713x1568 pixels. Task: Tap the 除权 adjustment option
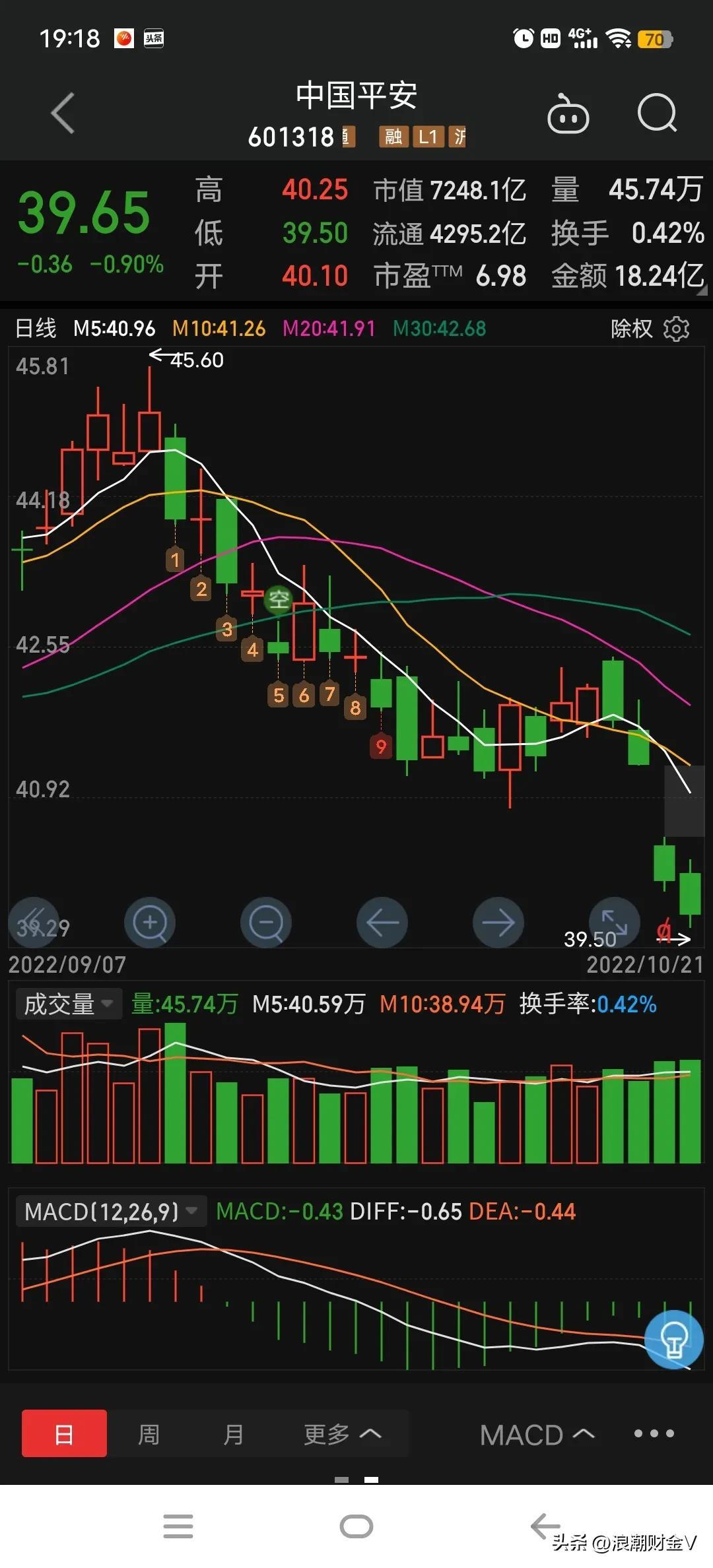[x=631, y=328]
